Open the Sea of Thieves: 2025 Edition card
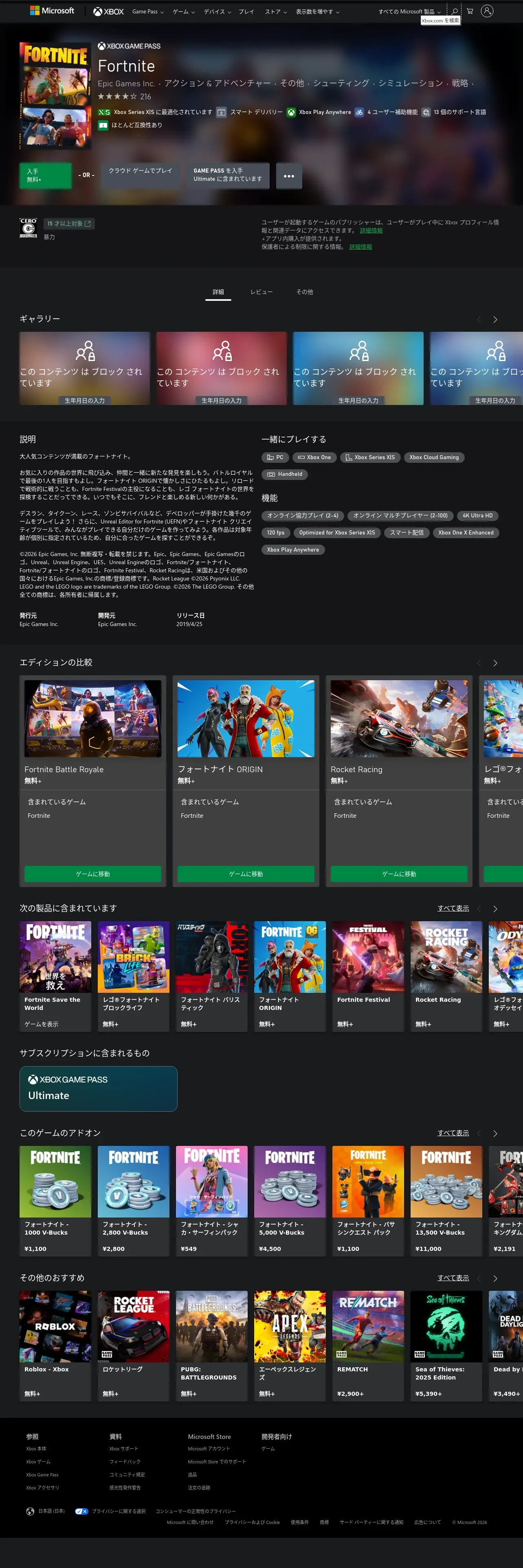 point(446,1346)
